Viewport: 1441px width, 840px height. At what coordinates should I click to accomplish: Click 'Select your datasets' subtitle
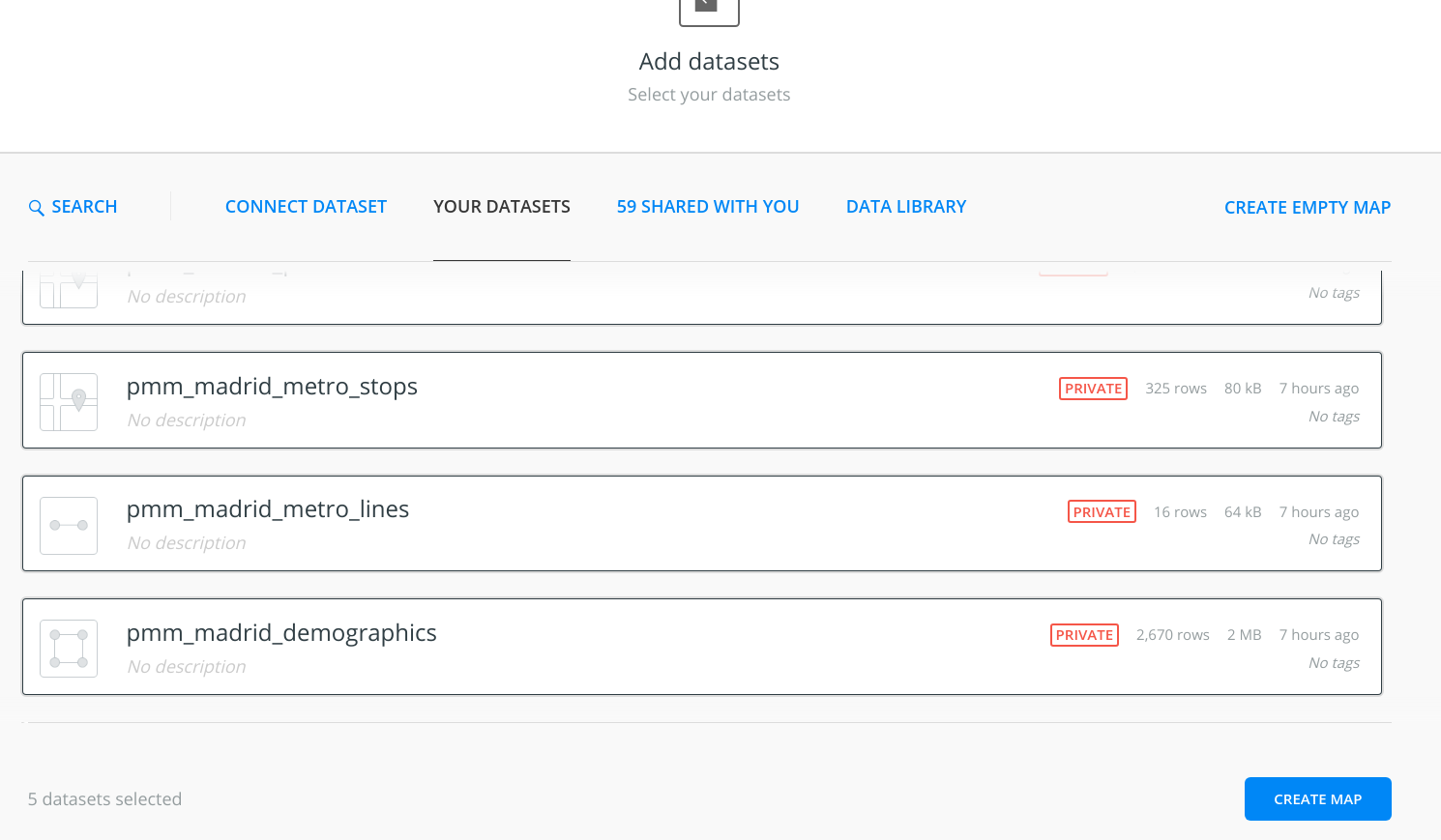pyautogui.click(x=709, y=95)
